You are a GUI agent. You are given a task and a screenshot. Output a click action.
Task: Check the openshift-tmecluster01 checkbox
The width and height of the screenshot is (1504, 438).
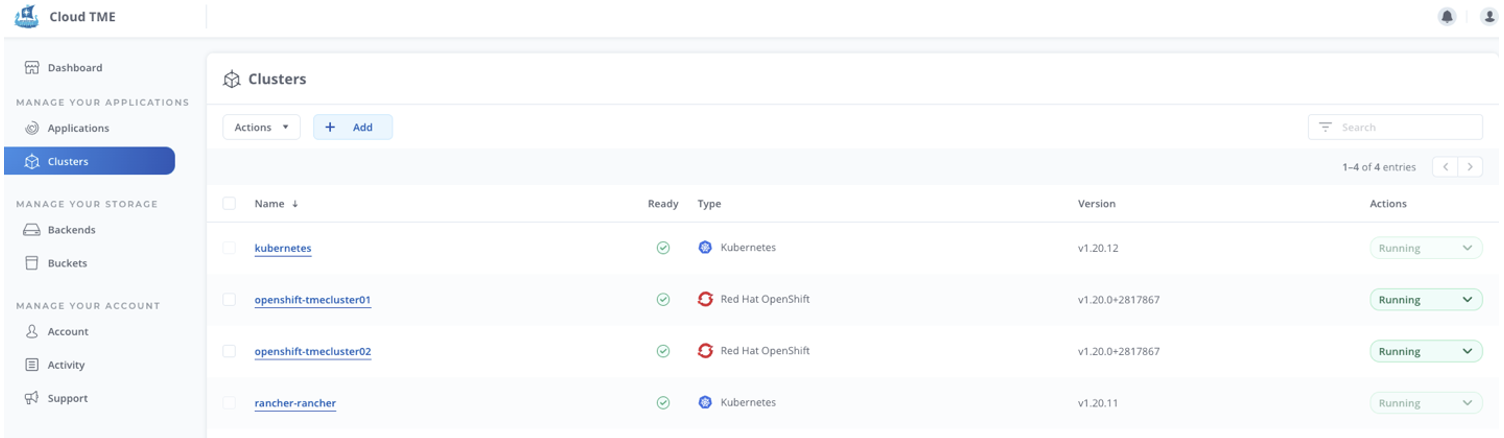click(x=229, y=299)
